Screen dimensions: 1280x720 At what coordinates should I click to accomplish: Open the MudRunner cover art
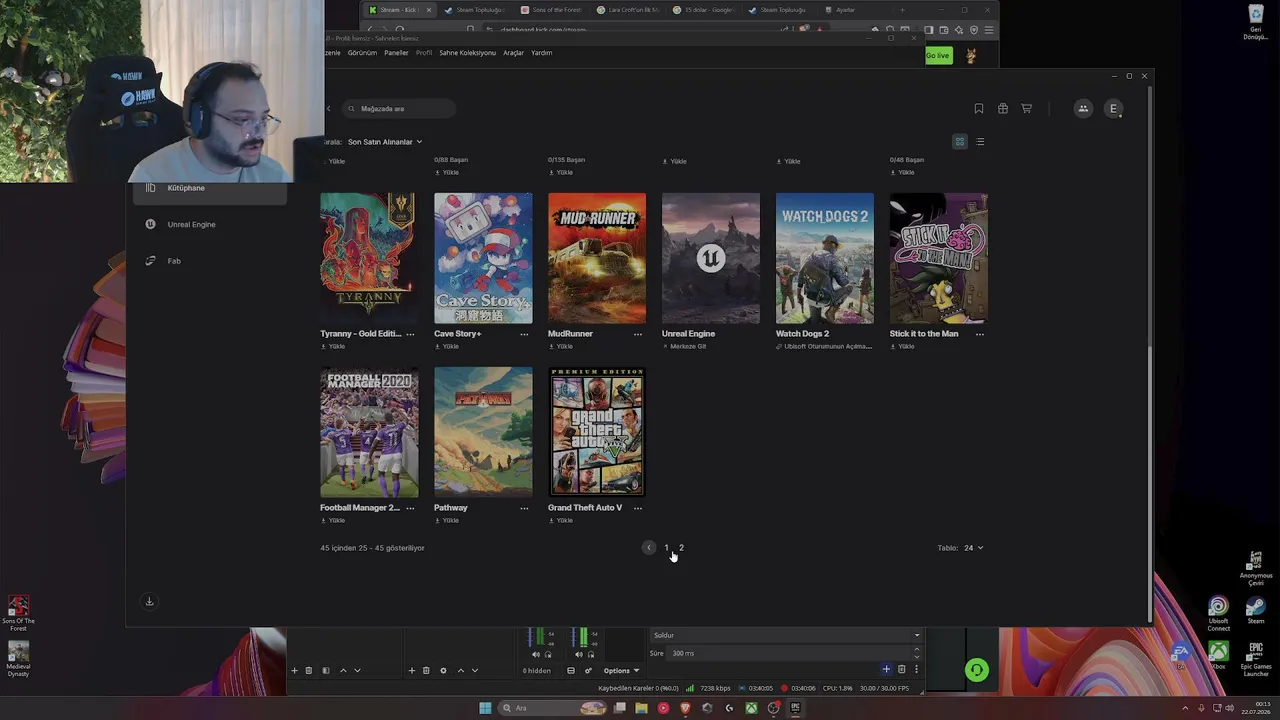tap(597, 258)
